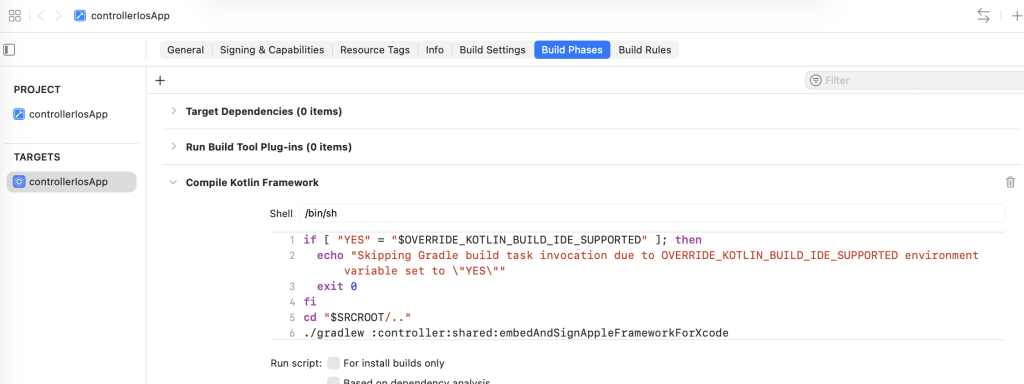Screen dimensions: 1024x384
Task: Switch to the Info tab
Action: (x=434, y=50)
